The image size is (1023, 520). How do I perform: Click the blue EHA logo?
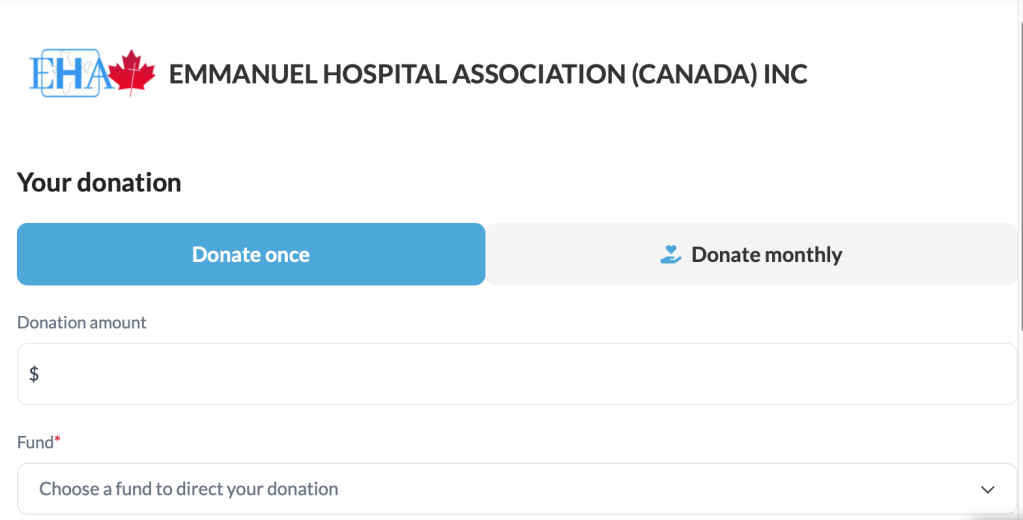pos(67,74)
